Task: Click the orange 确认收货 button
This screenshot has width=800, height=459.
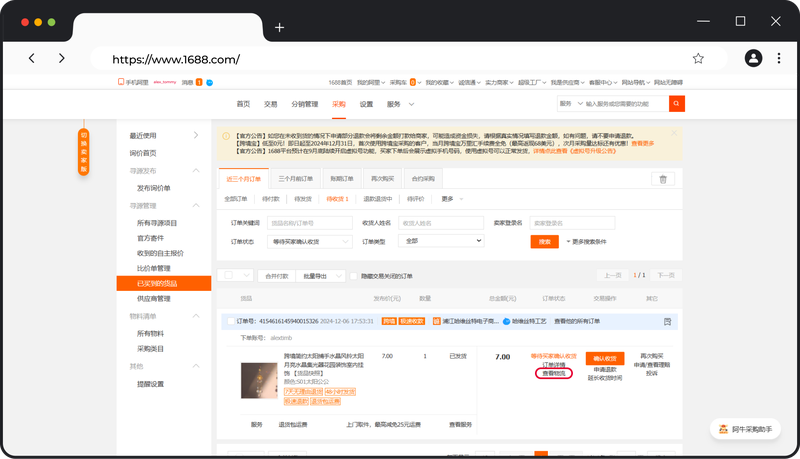Action: [603, 358]
